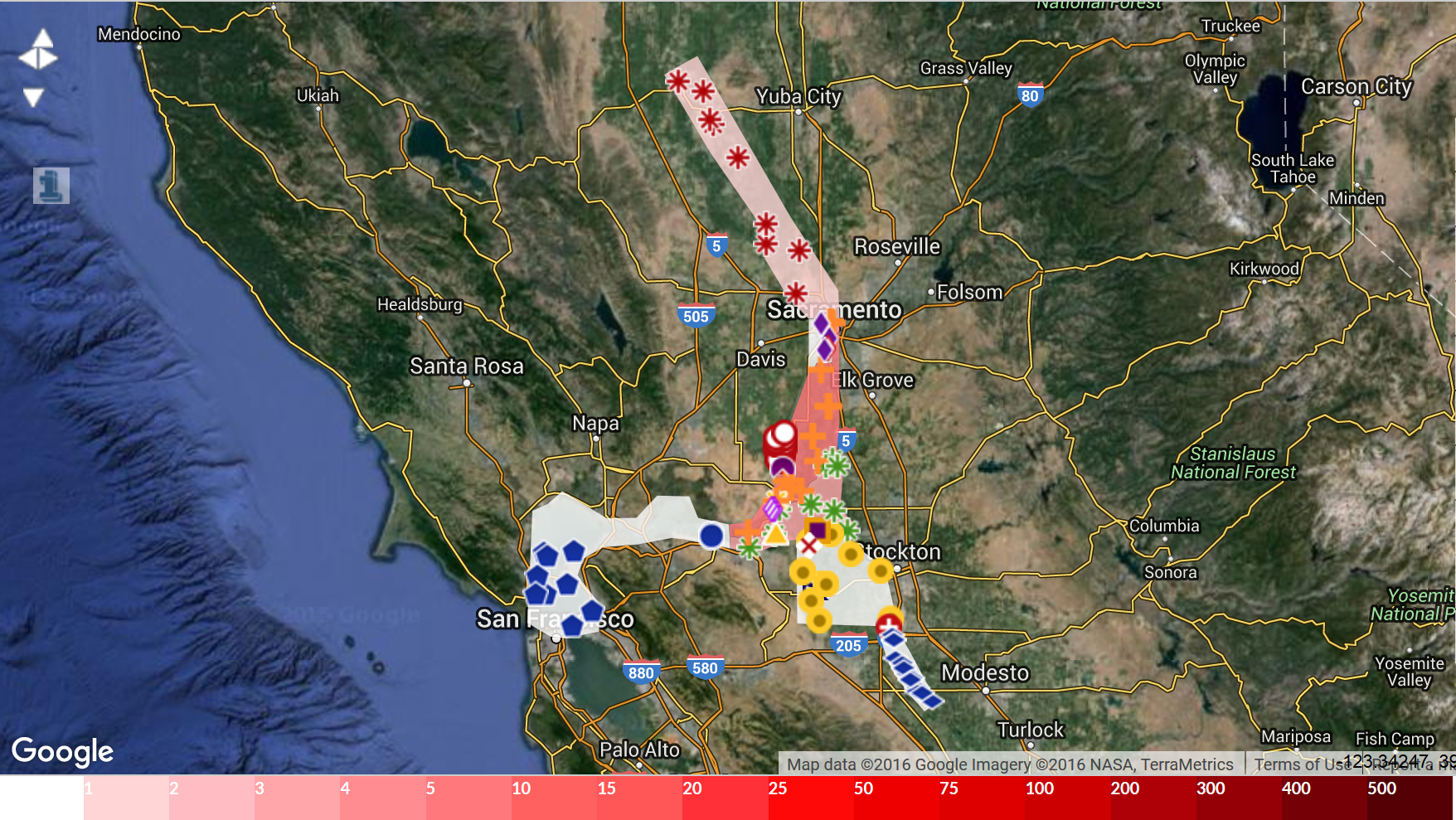Viewport: 1456px width, 820px height.
Task: Click the Interstate 880 shield
Action: pos(641,672)
